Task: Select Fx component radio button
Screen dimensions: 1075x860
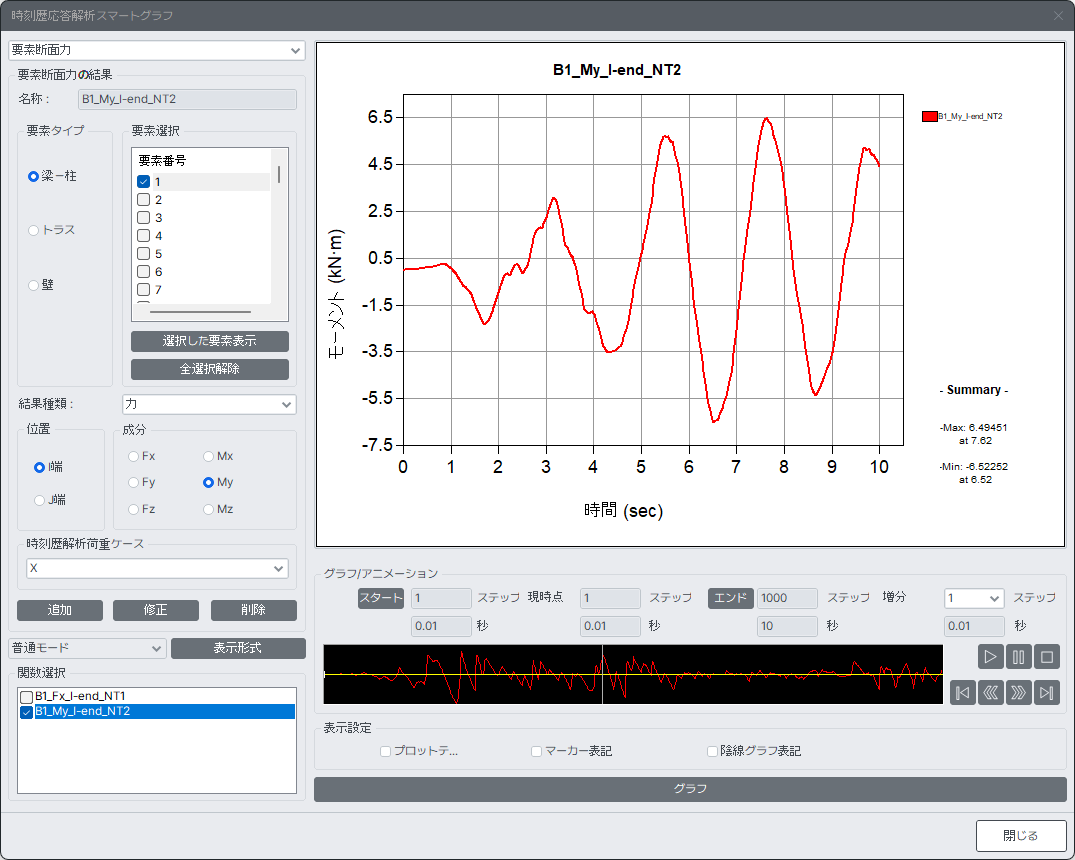Action: [x=133, y=456]
